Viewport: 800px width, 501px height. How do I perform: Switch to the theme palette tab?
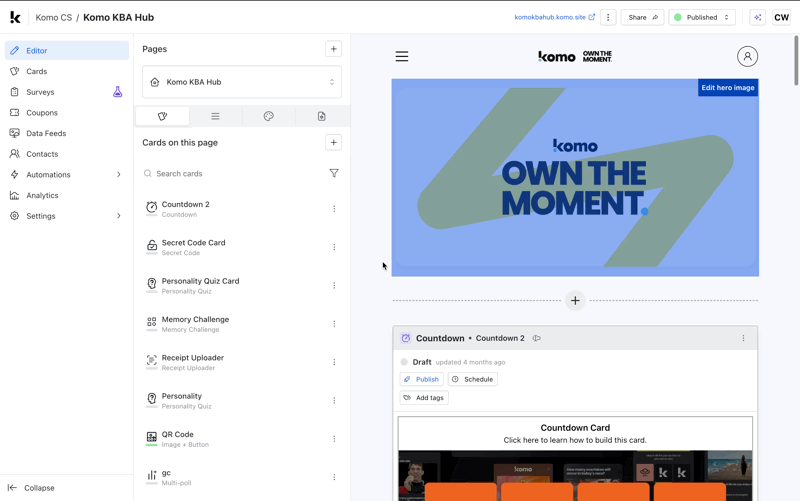coord(268,117)
